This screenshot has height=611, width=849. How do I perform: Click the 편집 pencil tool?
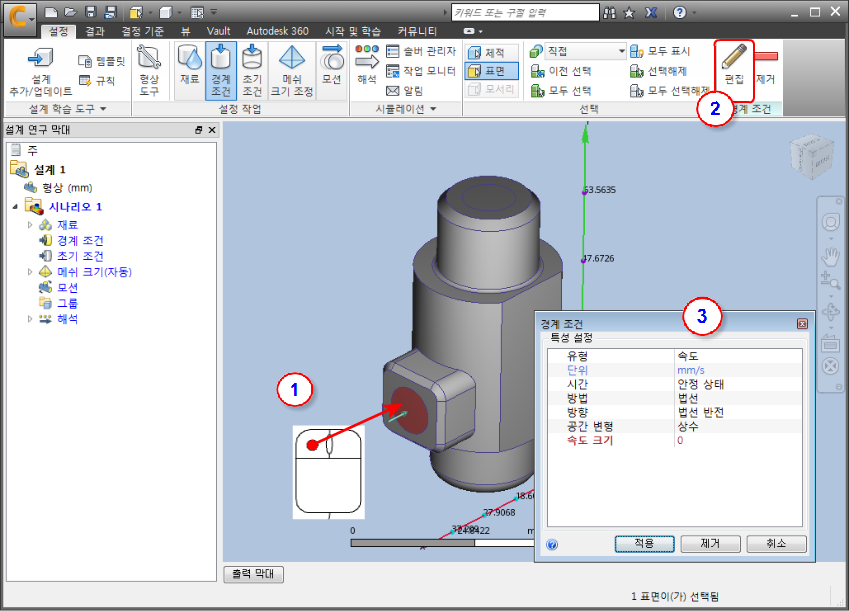(x=734, y=65)
